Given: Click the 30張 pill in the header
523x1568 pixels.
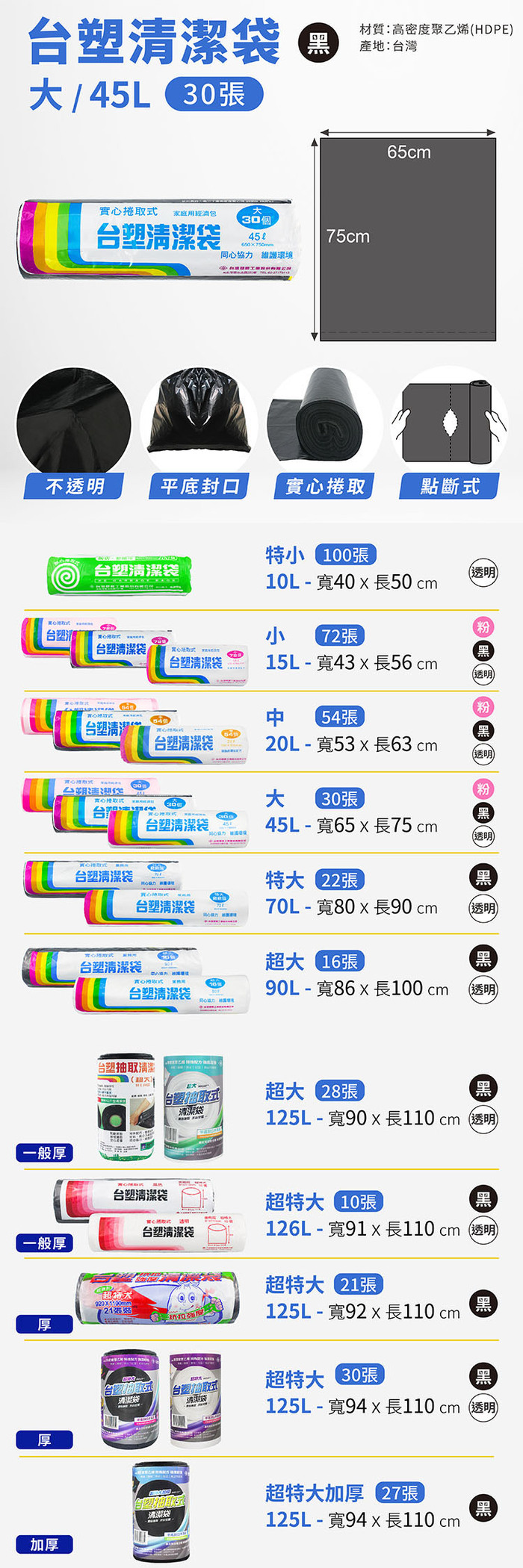Looking at the screenshot, I should [214, 95].
